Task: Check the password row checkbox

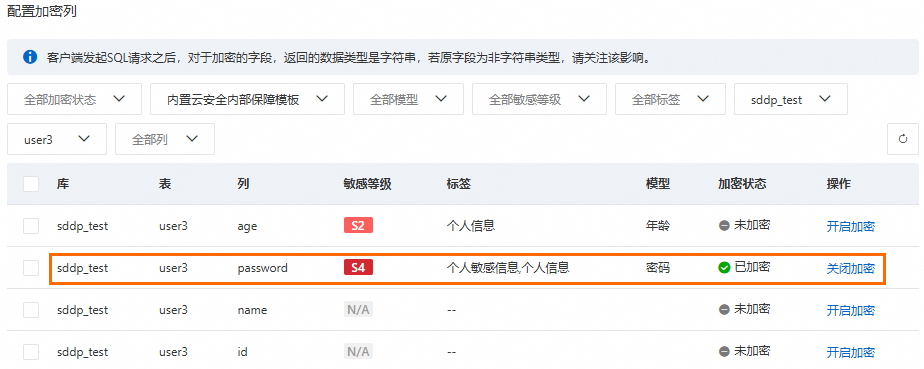Action: (31, 268)
